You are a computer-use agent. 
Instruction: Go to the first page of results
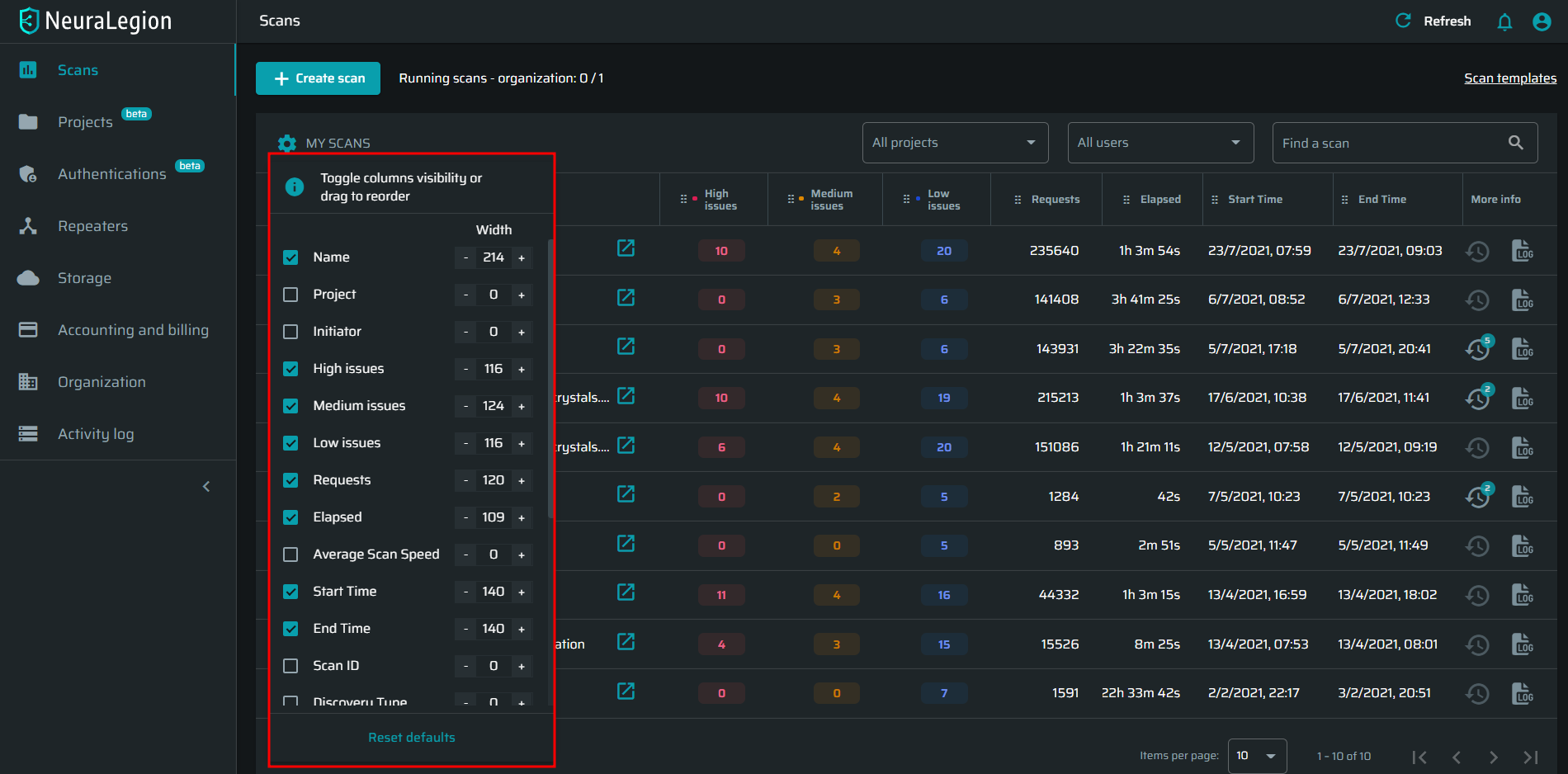[1419, 757]
